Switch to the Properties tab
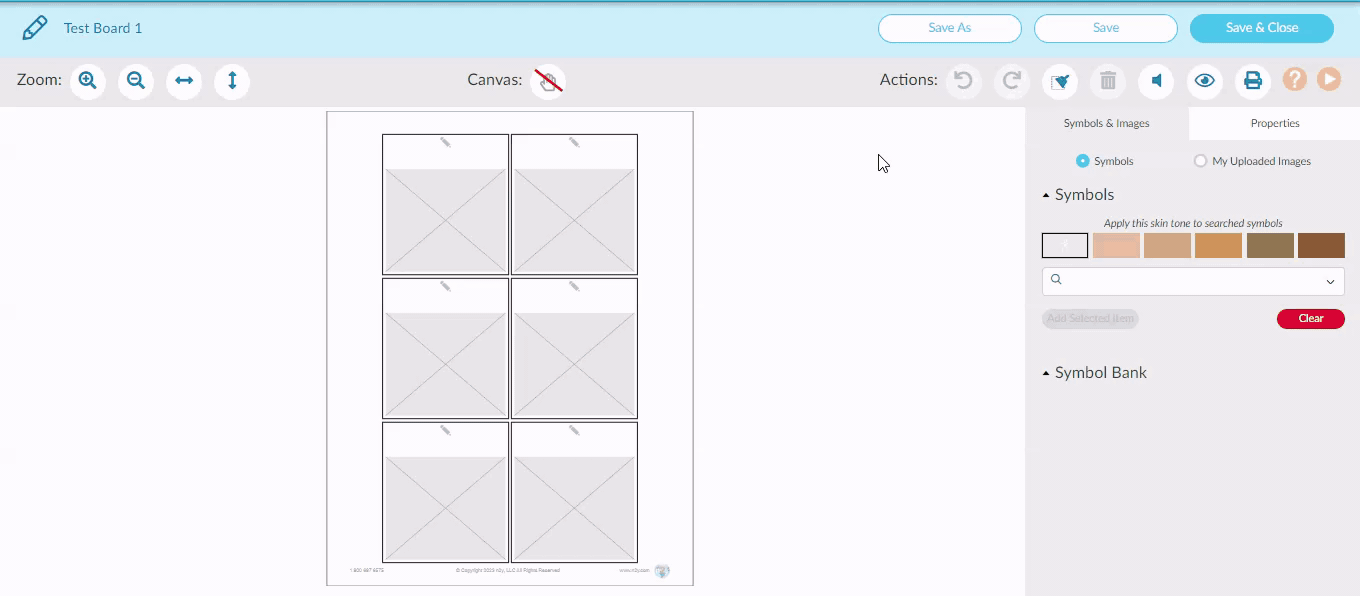Viewport: 1360px width, 596px height. click(1275, 123)
